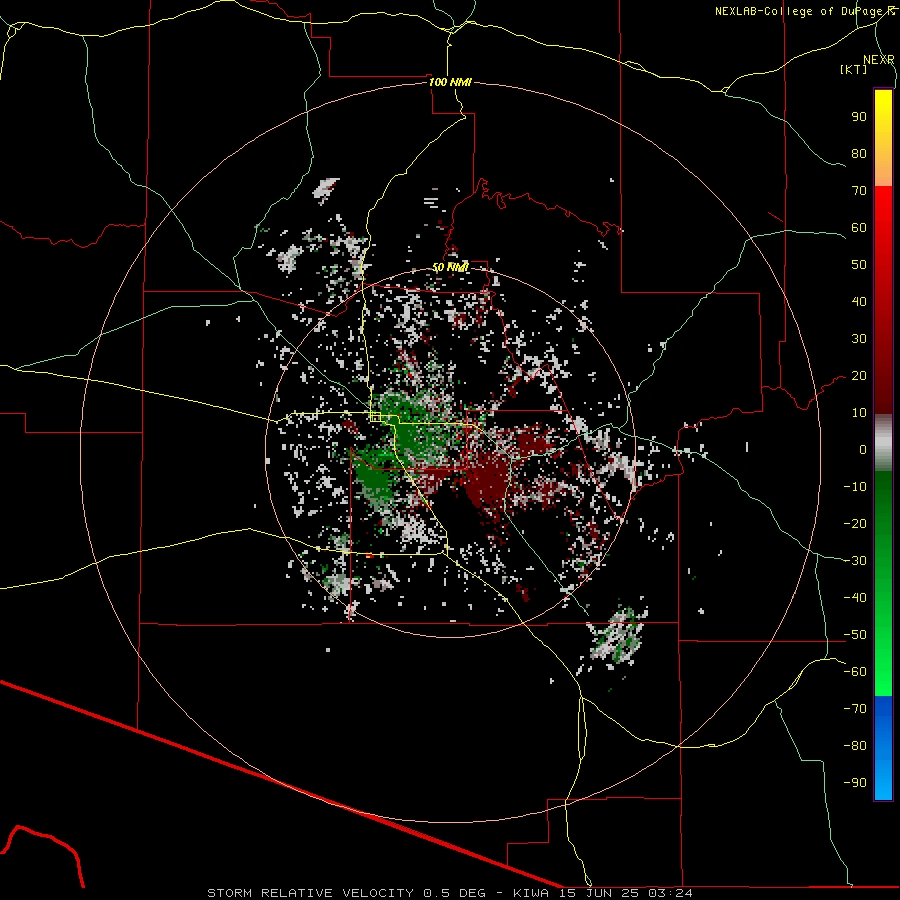The width and height of the screenshot is (900, 900).
Task: Click the -20 value on velocity scale
Action: (855, 523)
